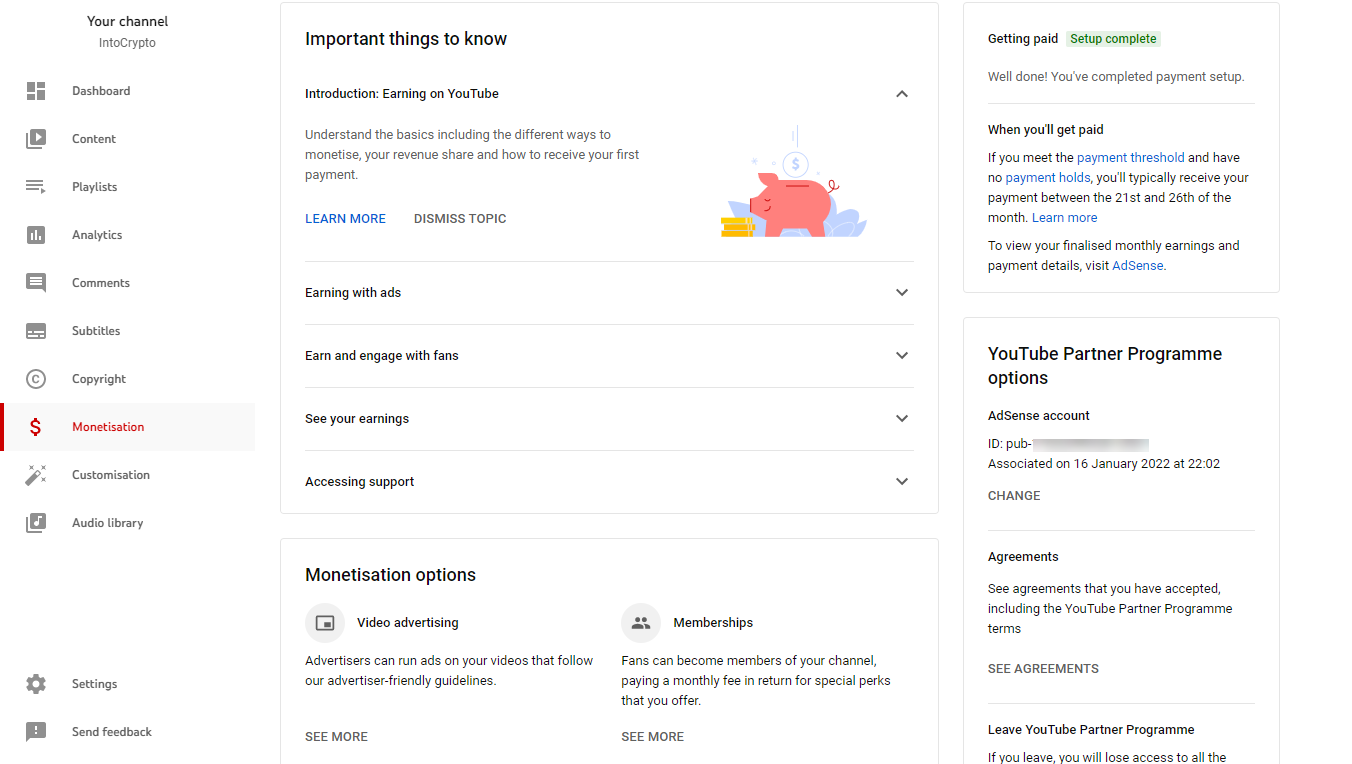Screen dimensions: 1352x764
Task: Go to Audio library in the sidebar
Action: 128,523
